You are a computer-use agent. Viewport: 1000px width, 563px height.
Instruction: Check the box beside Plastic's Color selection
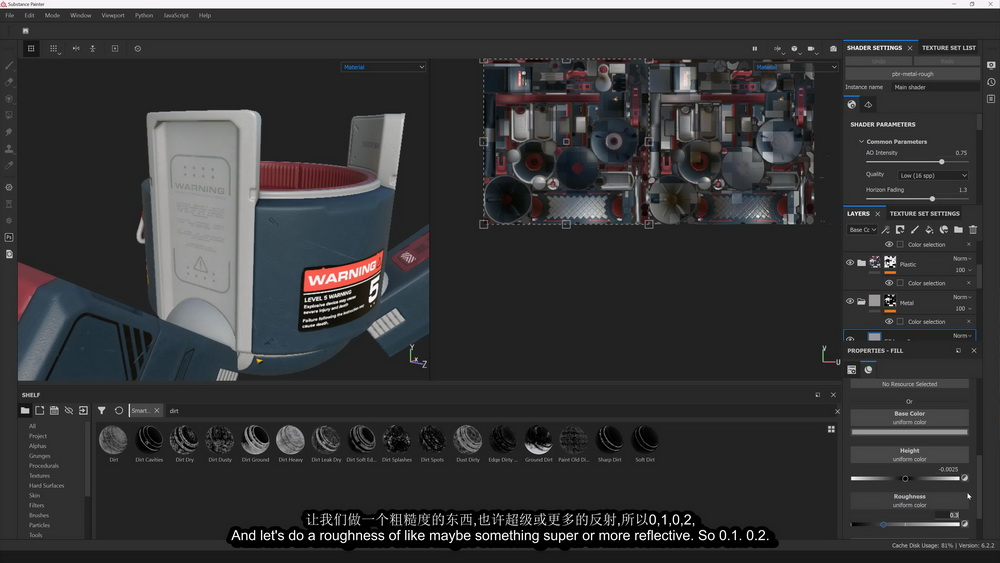pyautogui.click(x=900, y=283)
